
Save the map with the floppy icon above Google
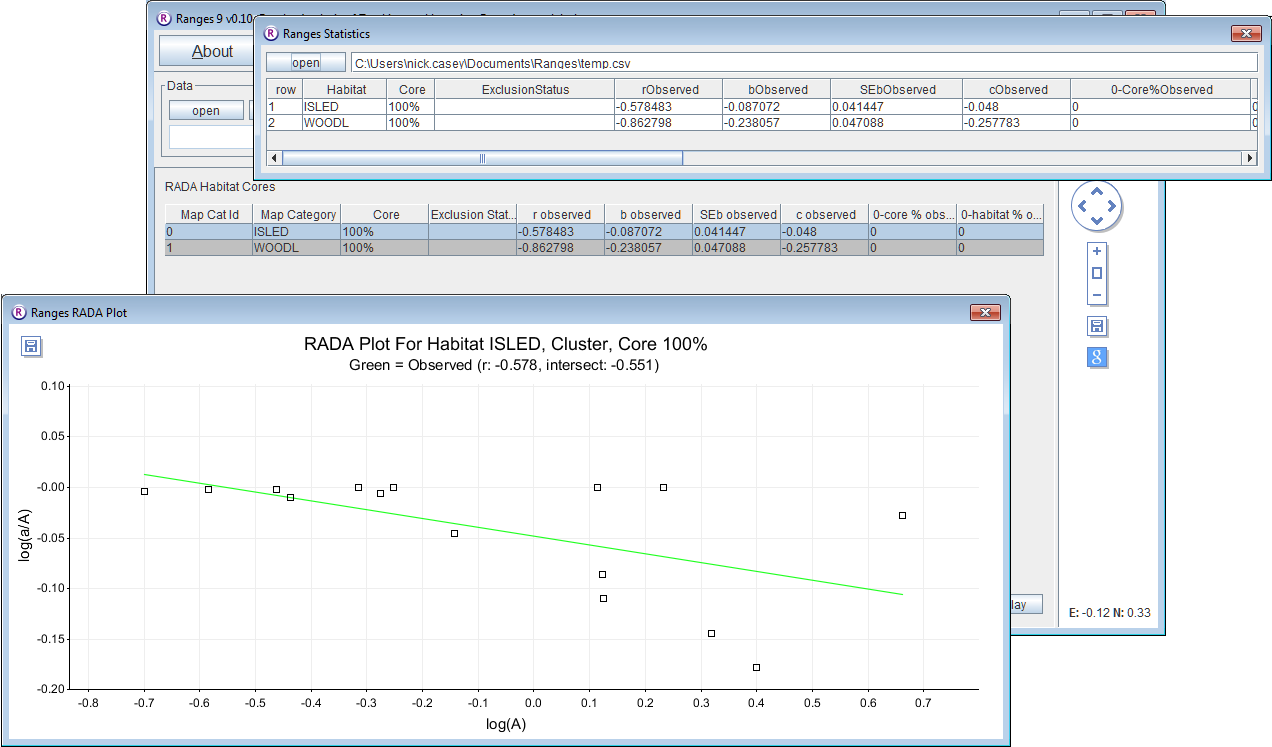1097,327
